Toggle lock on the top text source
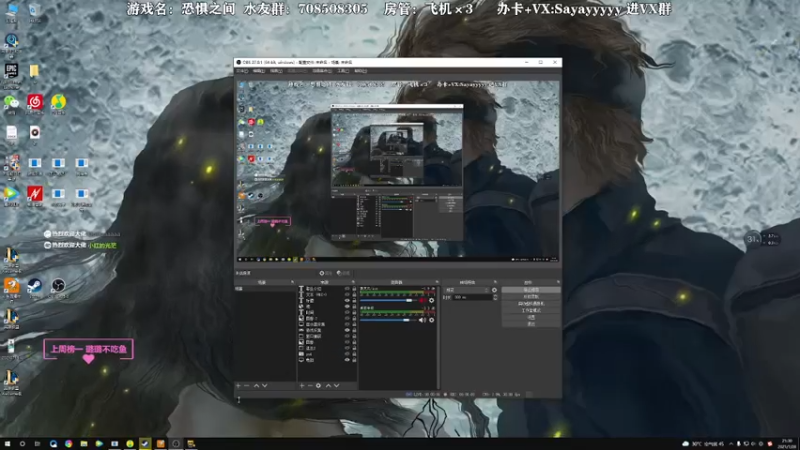Viewport: 800px width, 450px height. [x=354, y=289]
